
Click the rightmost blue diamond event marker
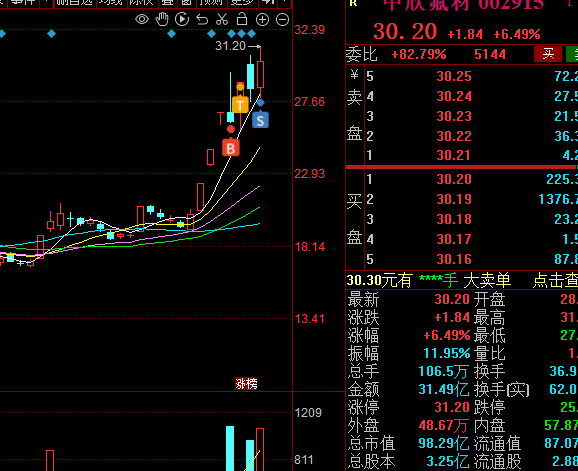click(x=251, y=34)
